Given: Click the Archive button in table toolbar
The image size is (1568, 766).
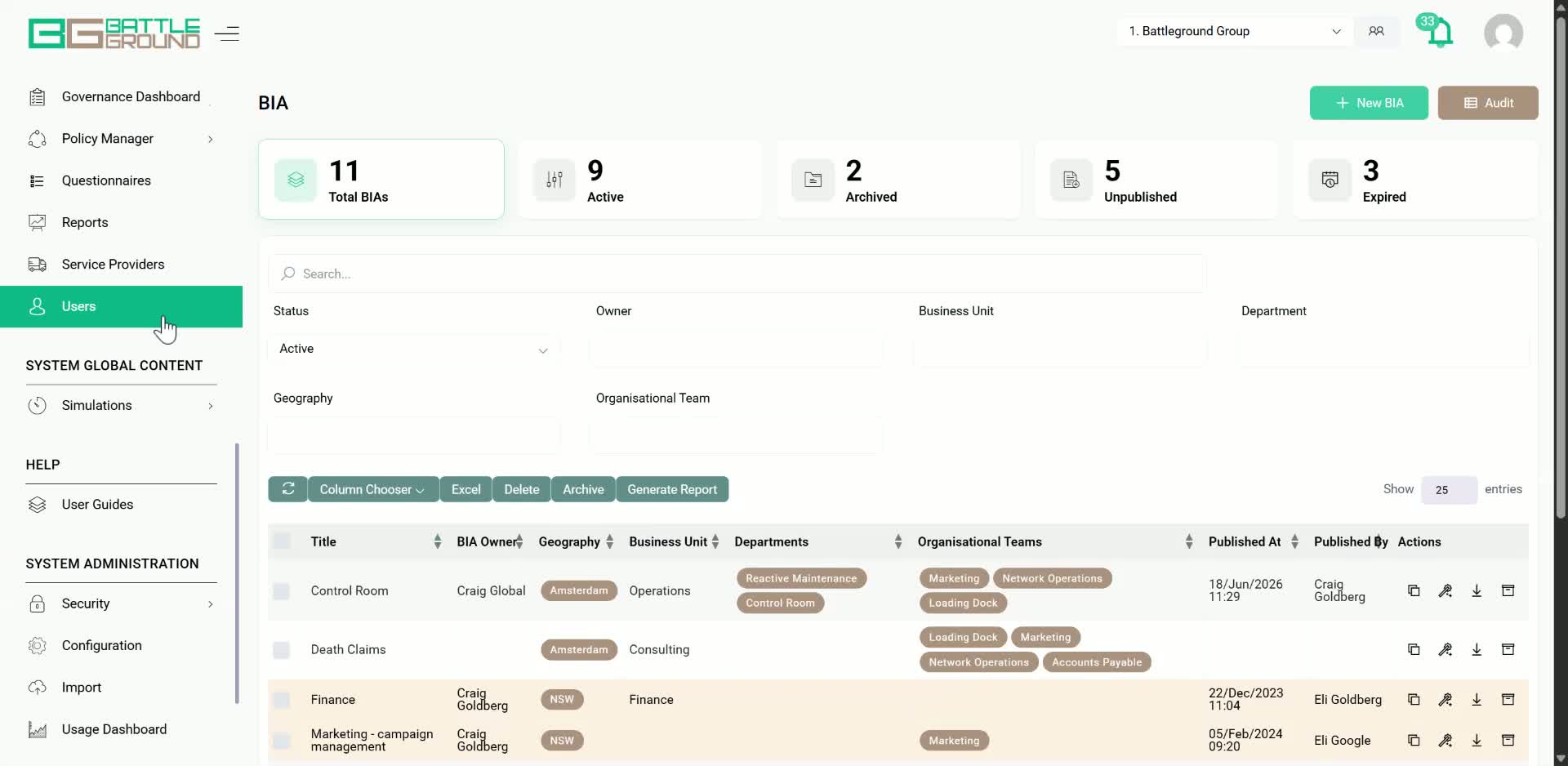Looking at the screenshot, I should [583, 489].
